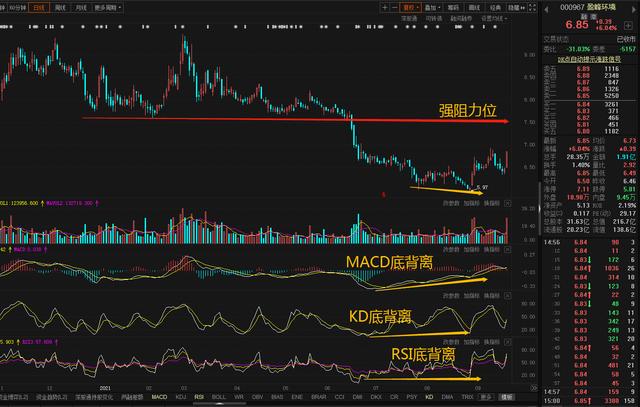
Task: Zoom in chart with plus icon
Action: click(384, 7)
